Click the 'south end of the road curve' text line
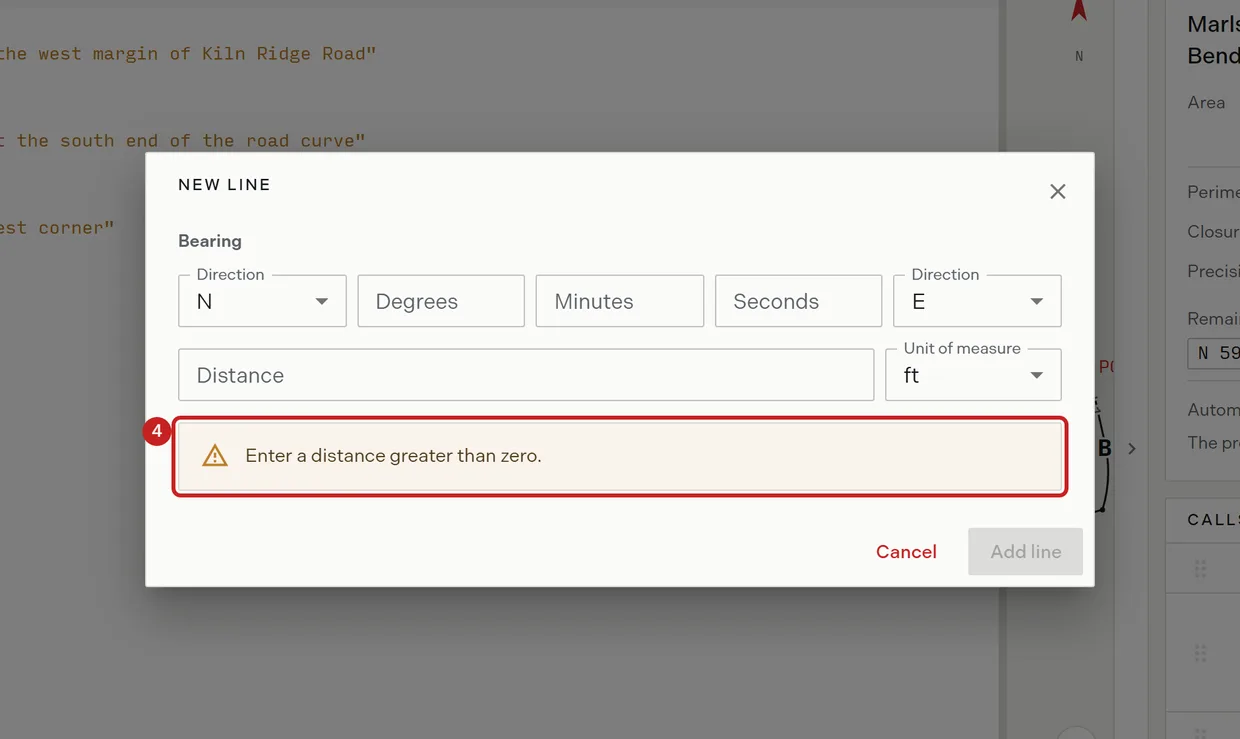The image size is (1240, 739). click(183, 141)
